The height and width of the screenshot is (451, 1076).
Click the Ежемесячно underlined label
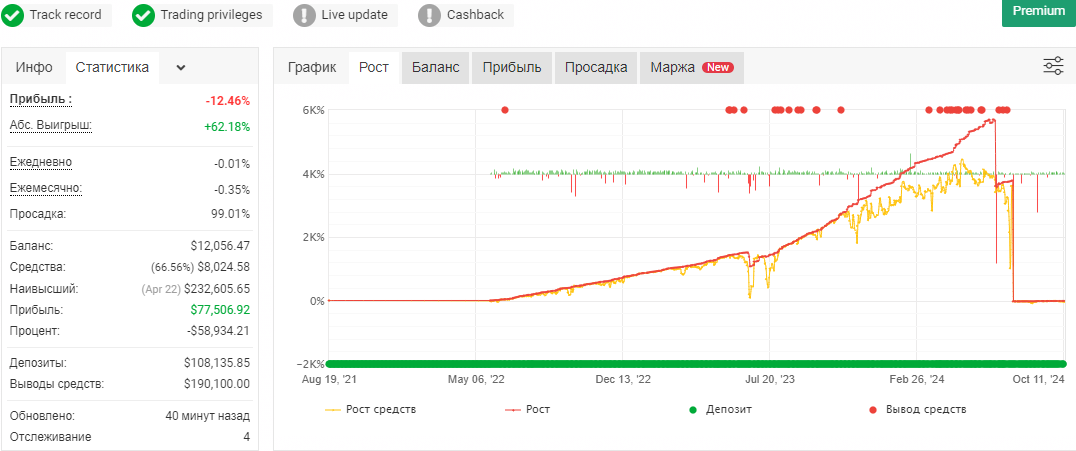coord(46,187)
